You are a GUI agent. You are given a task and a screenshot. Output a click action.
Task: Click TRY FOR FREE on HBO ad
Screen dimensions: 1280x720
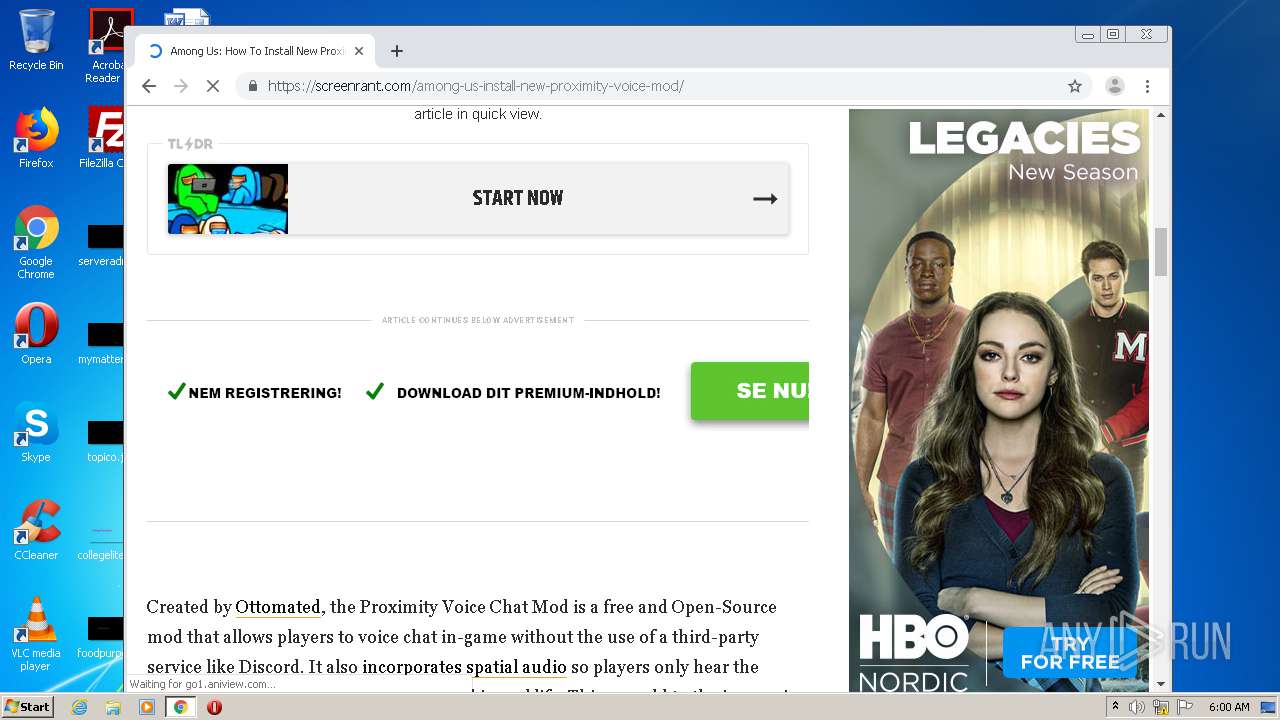pyautogui.click(x=1070, y=652)
